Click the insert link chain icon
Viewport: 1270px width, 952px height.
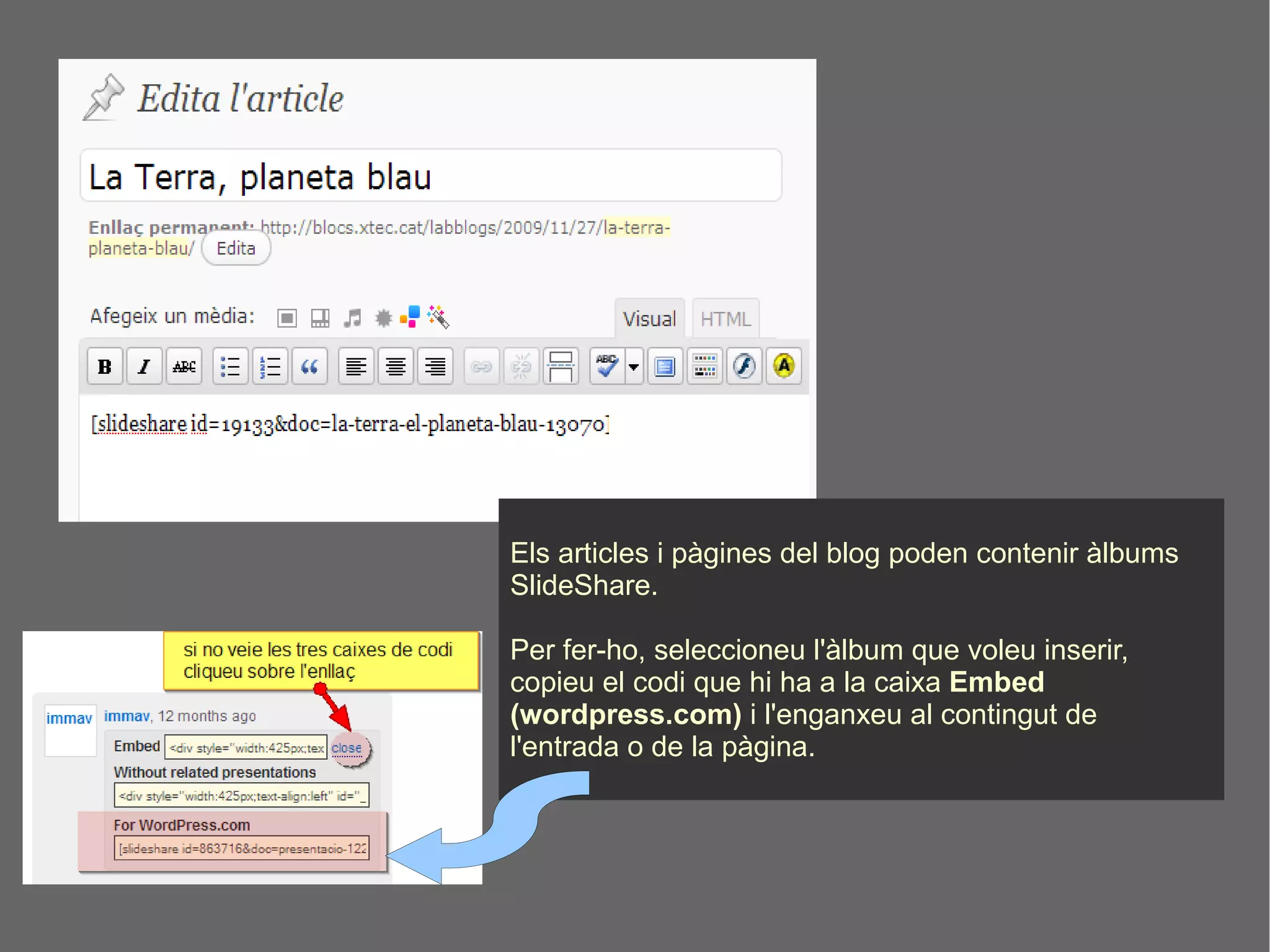click(481, 367)
